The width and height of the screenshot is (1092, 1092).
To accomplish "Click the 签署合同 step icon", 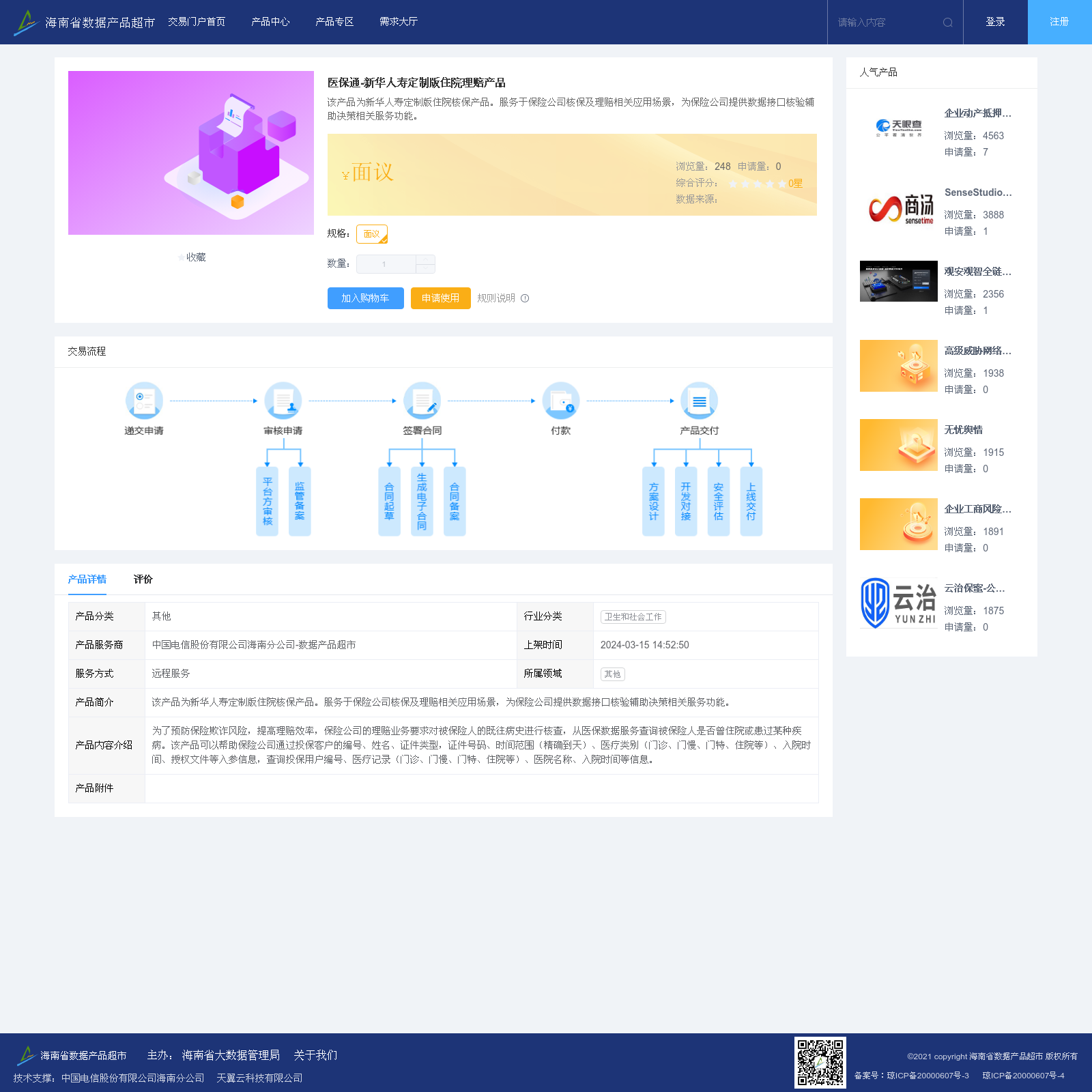I will pos(422,401).
